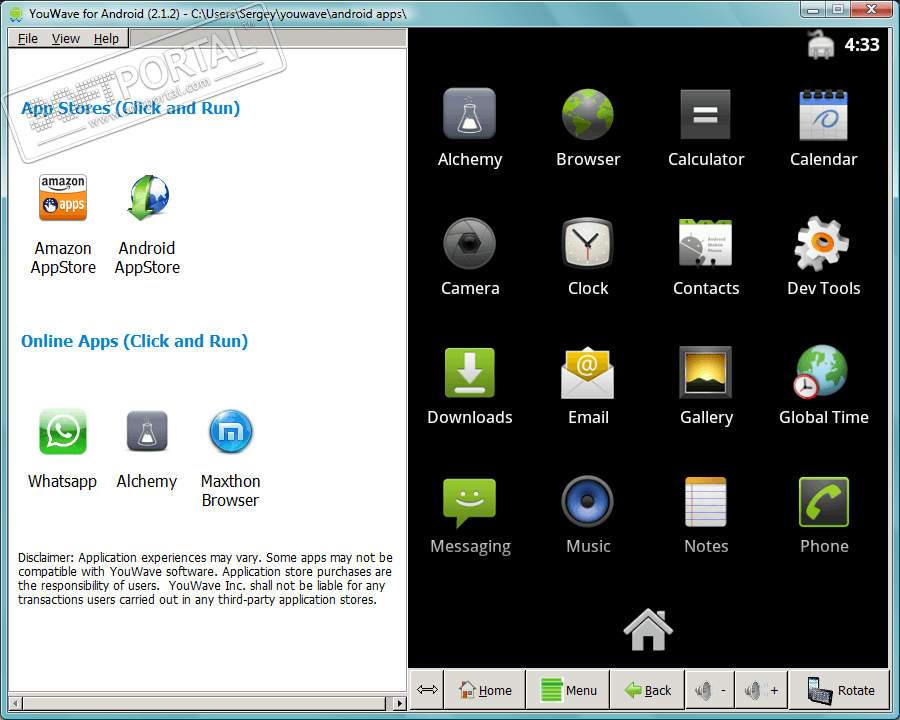Open the Contacts app
The width and height of the screenshot is (900, 720).
[705, 243]
